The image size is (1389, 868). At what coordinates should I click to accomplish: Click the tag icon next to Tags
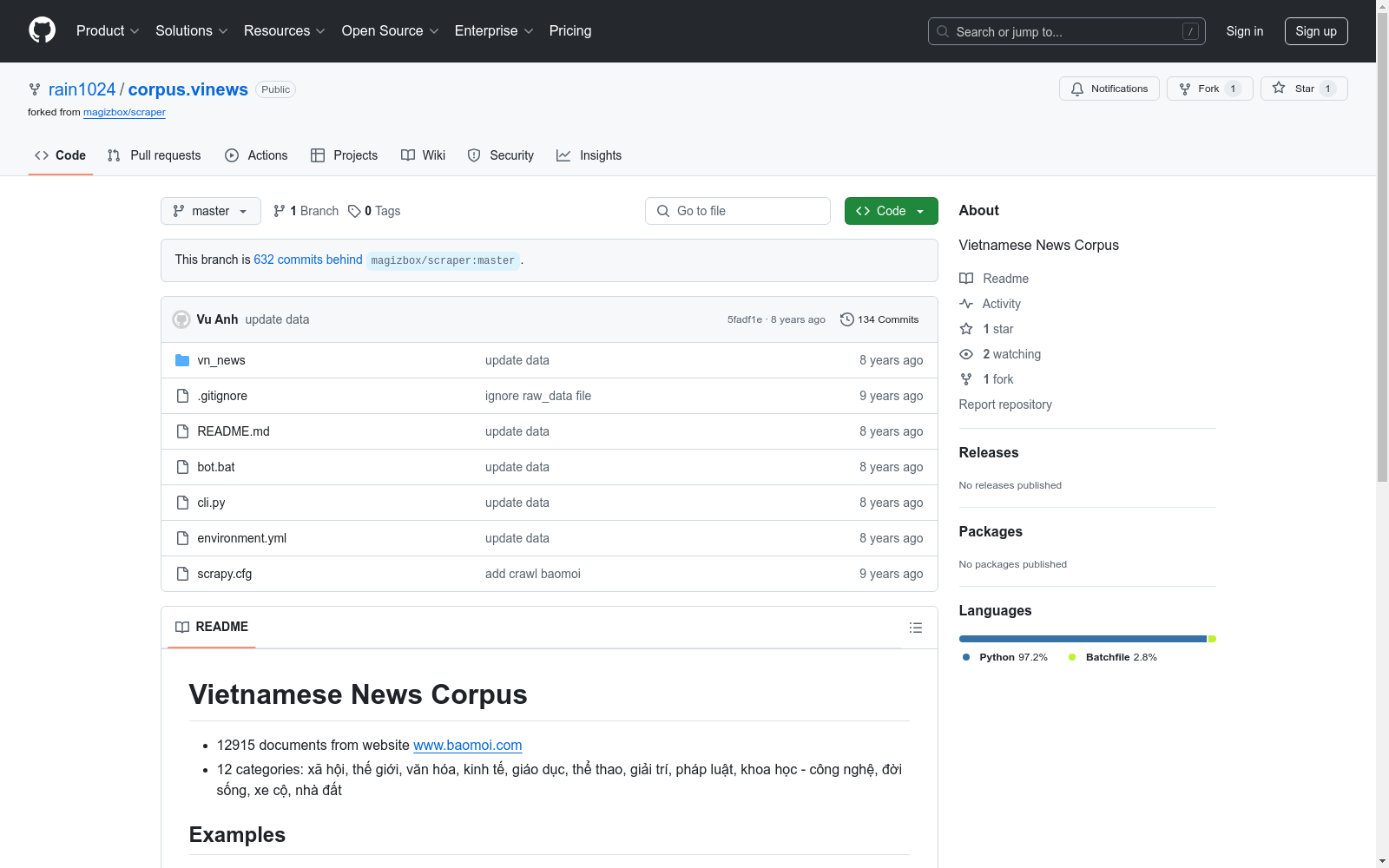[x=354, y=211]
